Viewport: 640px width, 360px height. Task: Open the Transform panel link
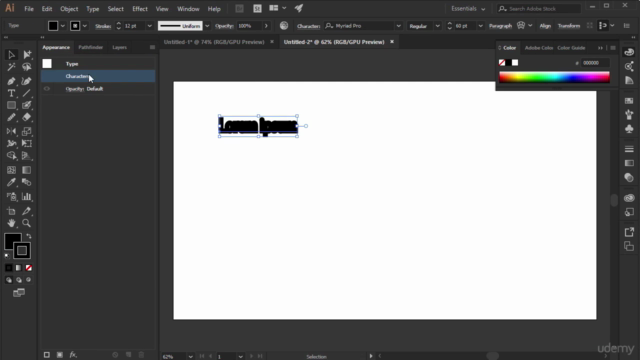569,26
